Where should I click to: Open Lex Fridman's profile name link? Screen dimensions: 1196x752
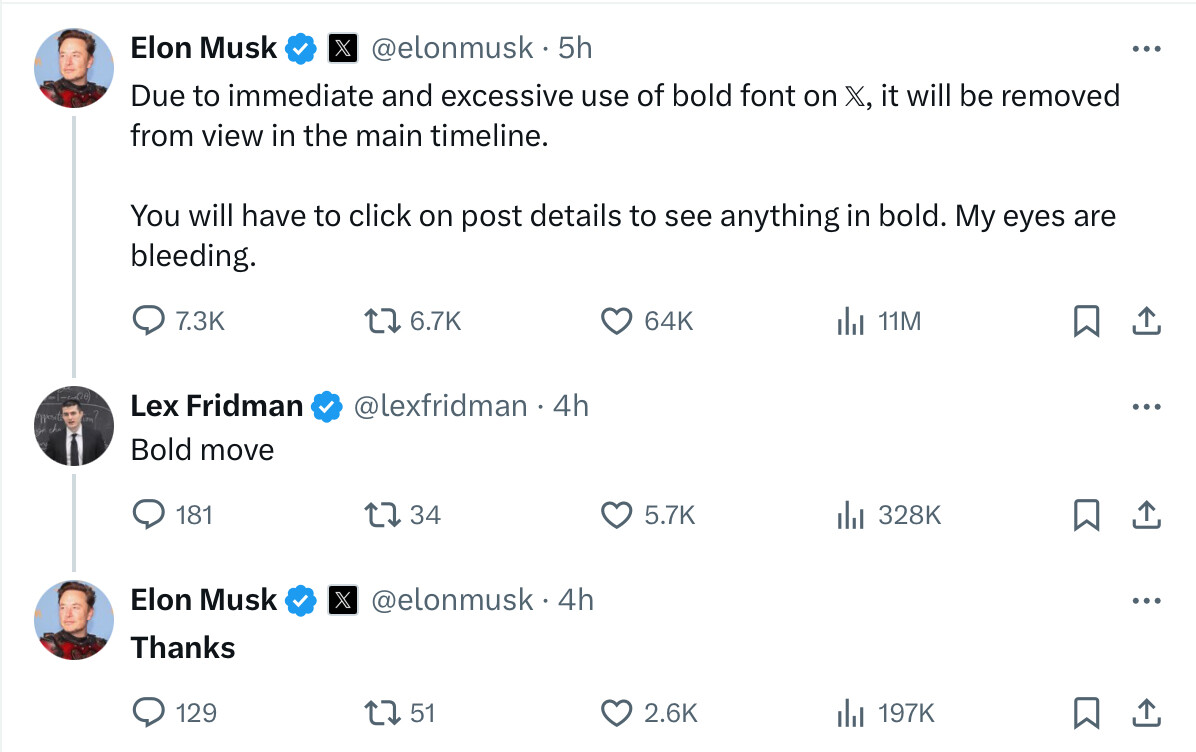point(217,406)
